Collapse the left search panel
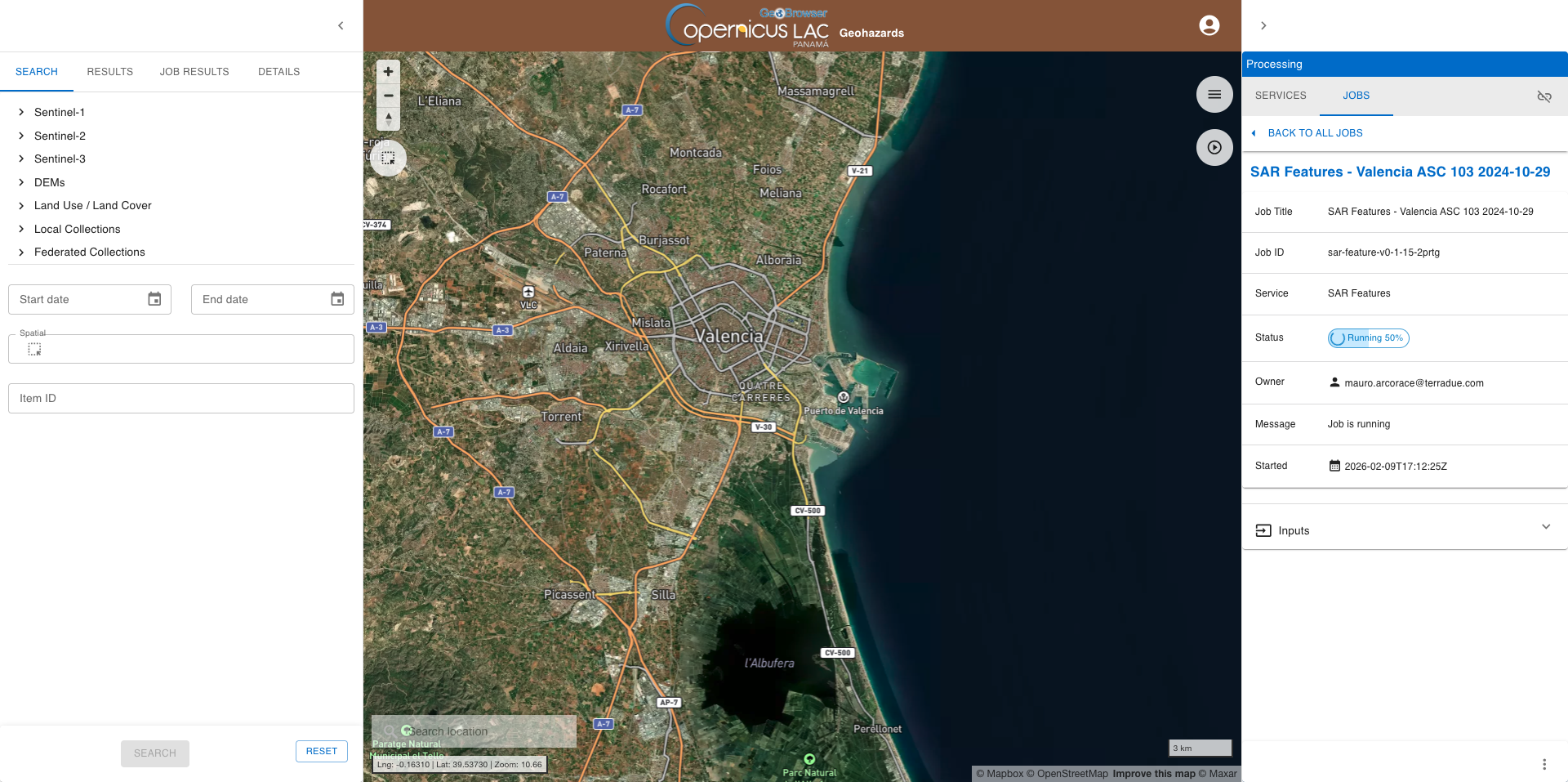Screen dimensions: 1568x782 click(341, 26)
